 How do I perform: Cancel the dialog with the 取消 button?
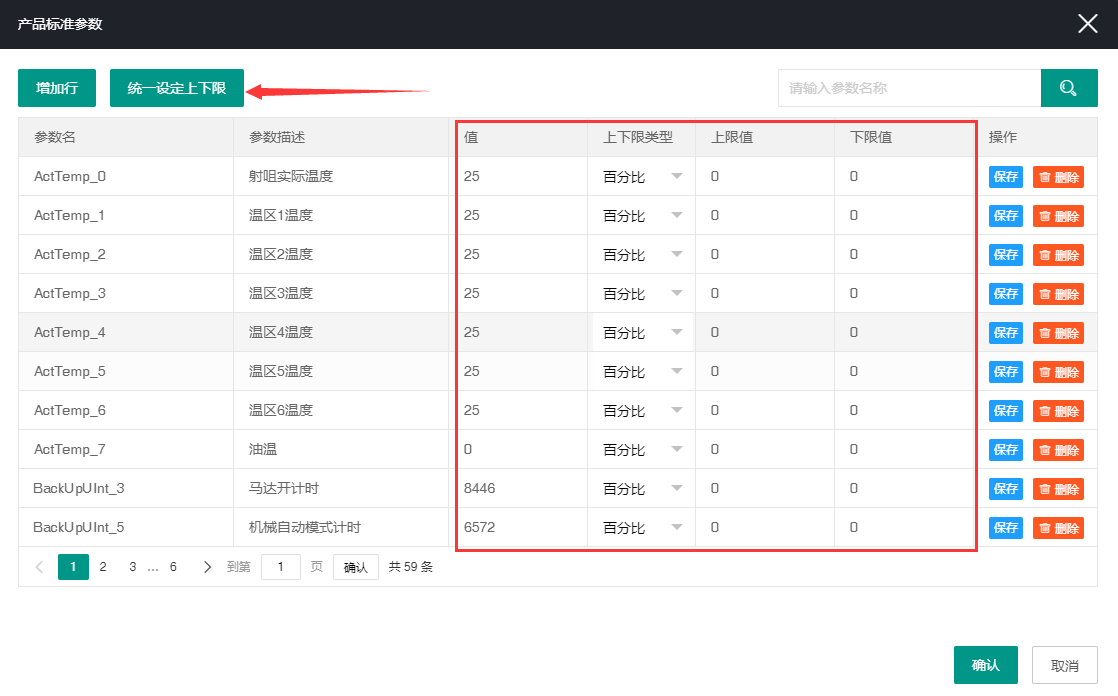[1064, 664]
